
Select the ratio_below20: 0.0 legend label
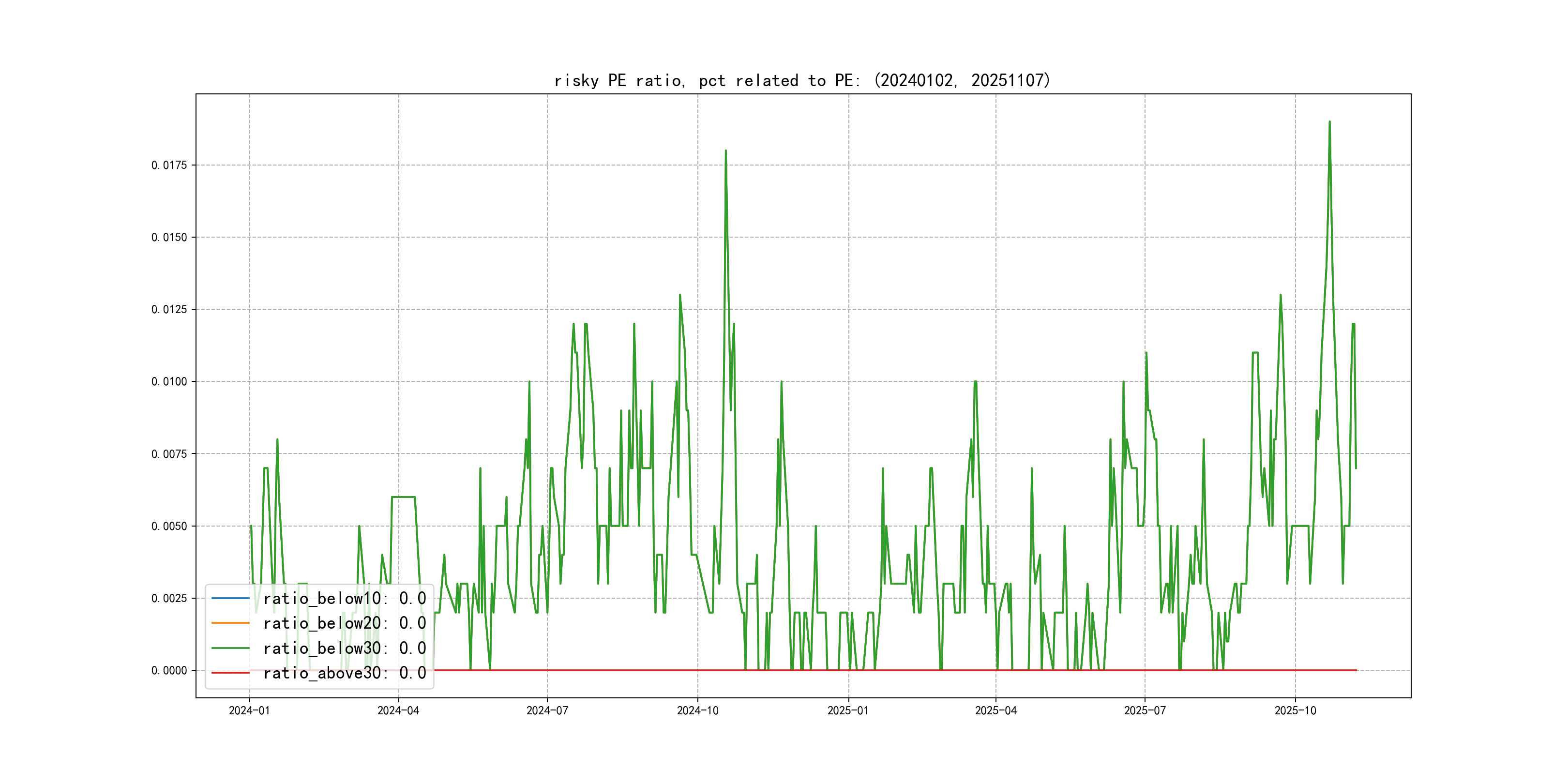[345, 623]
